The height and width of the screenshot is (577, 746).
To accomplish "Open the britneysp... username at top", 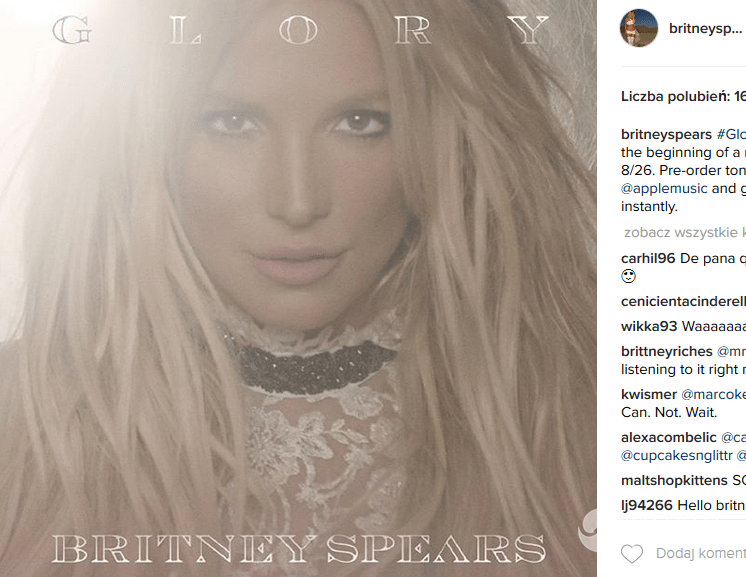I will click(706, 29).
